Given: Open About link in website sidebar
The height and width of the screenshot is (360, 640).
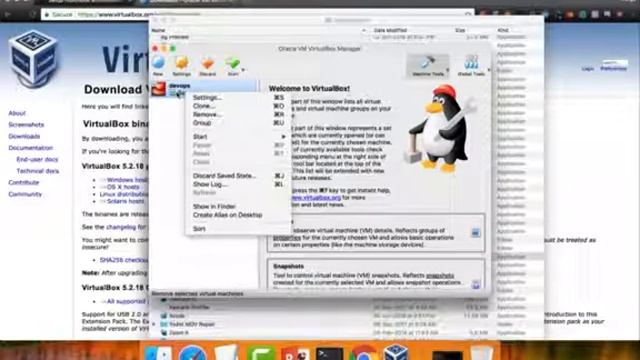Looking at the screenshot, I should 17,113.
